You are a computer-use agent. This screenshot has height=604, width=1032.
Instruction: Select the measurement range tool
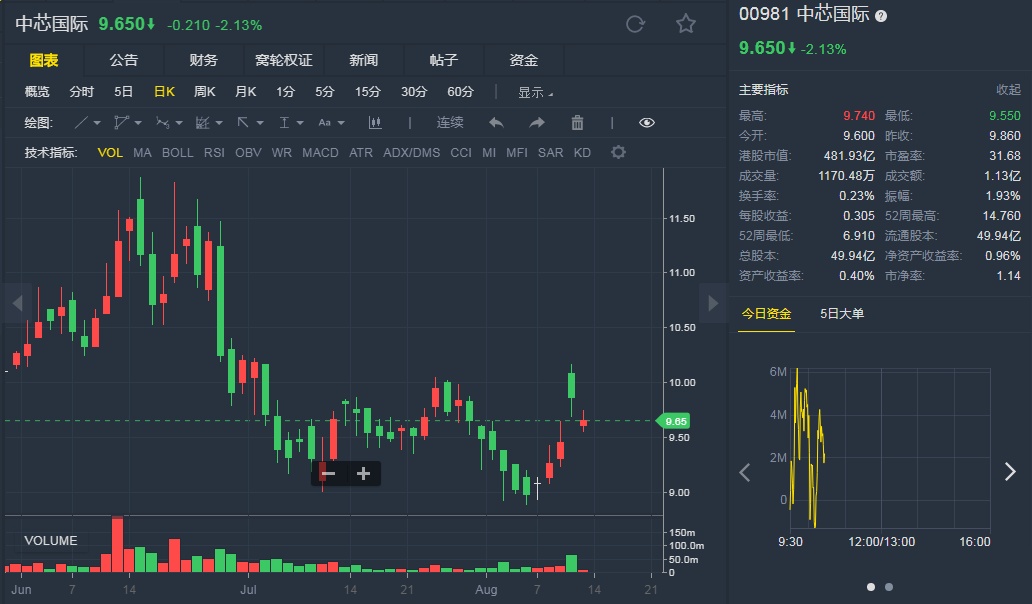tap(284, 122)
